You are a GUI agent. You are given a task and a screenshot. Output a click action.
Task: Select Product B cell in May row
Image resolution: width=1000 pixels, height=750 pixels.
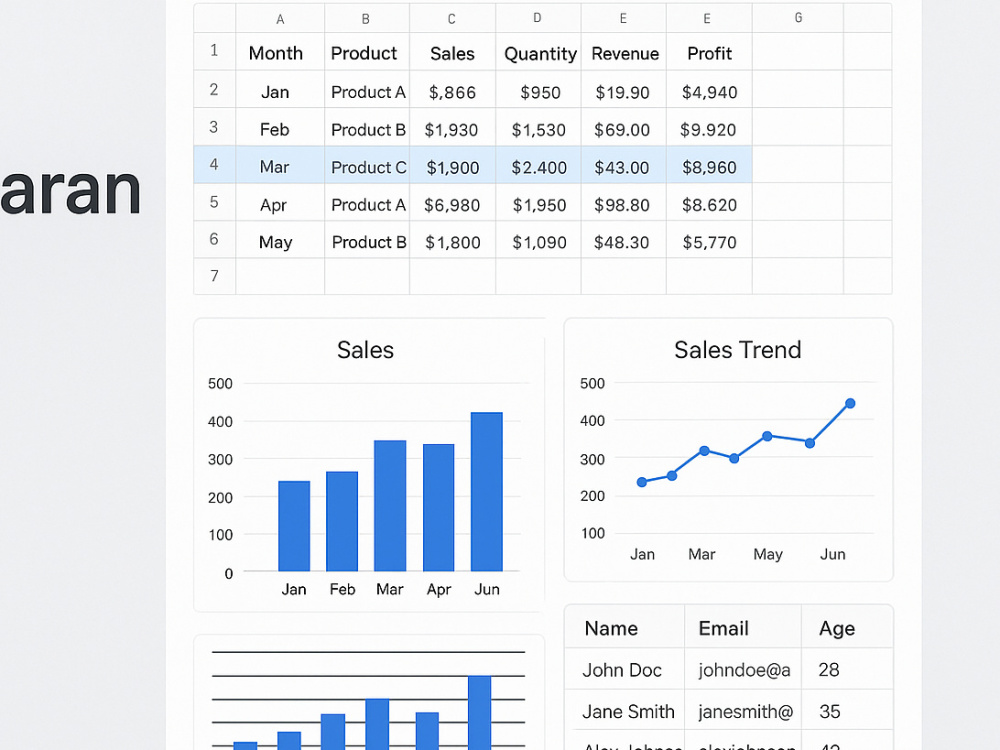click(367, 240)
